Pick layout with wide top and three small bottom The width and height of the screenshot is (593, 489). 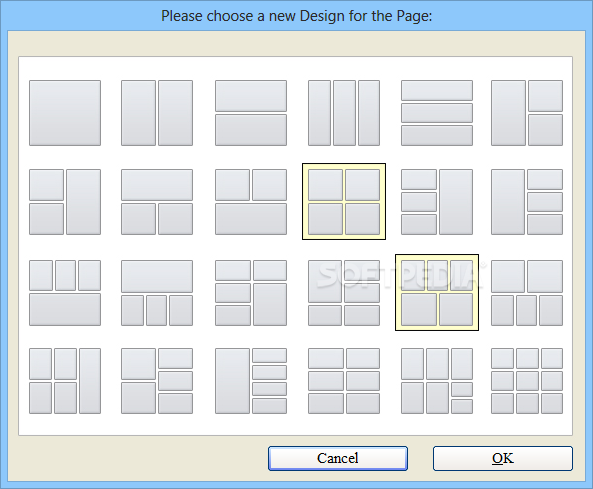click(x=157, y=292)
